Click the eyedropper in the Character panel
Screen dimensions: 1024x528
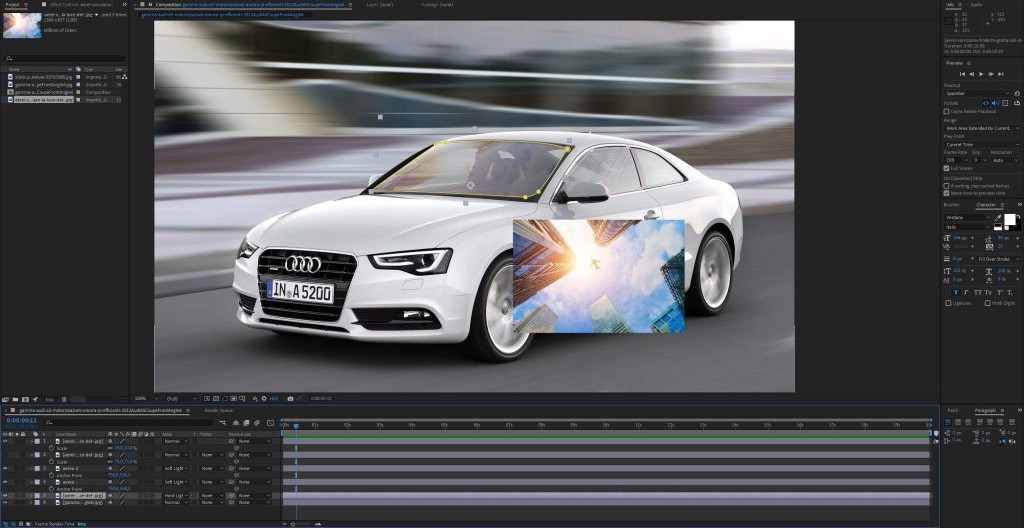coord(998,218)
